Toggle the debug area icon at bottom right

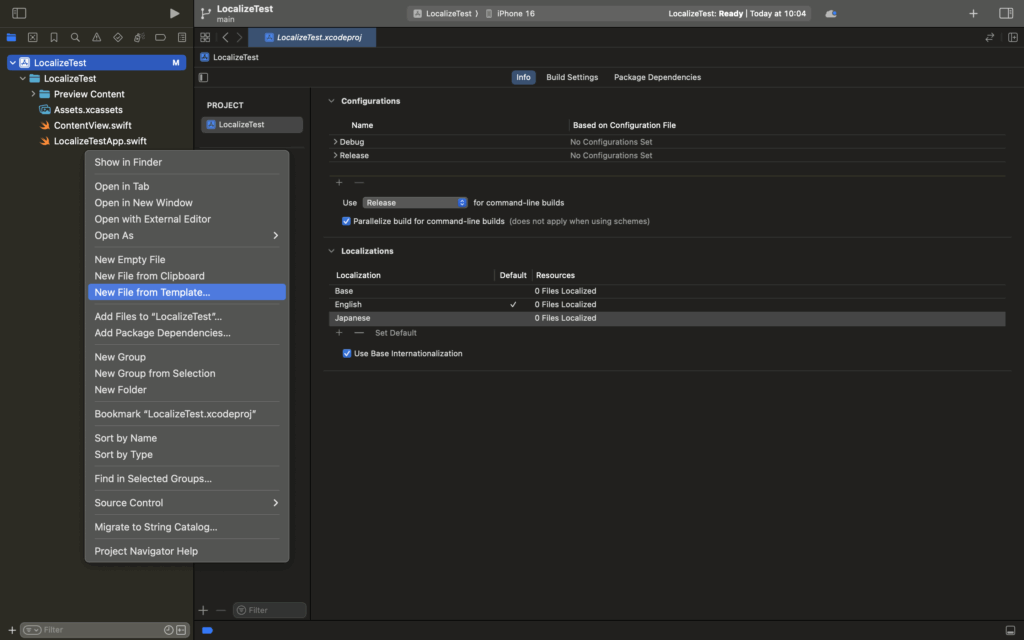pyautogui.click(x=1010, y=630)
